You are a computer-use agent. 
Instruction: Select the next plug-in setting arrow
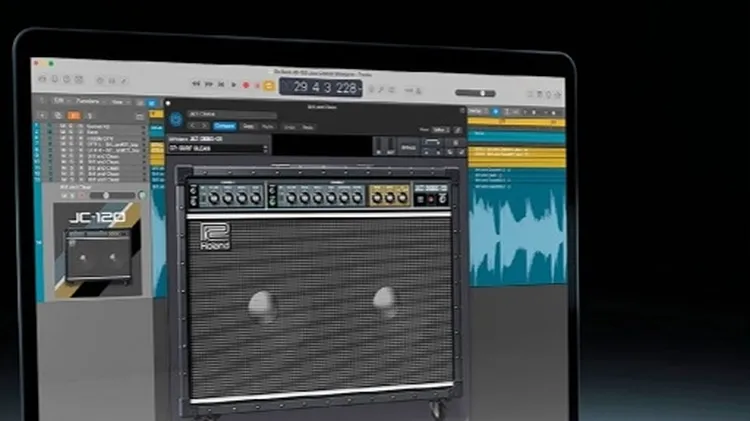(x=204, y=125)
